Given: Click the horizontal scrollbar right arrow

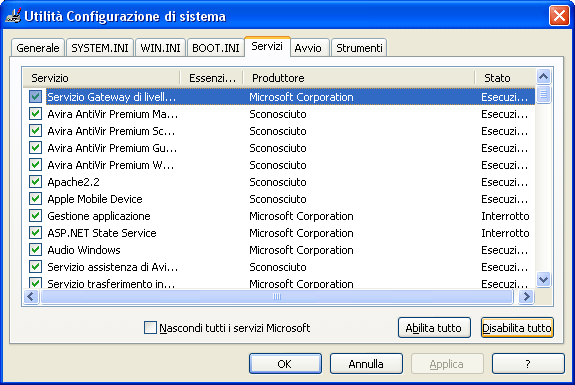Looking at the screenshot, I should [x=527, y=296].
